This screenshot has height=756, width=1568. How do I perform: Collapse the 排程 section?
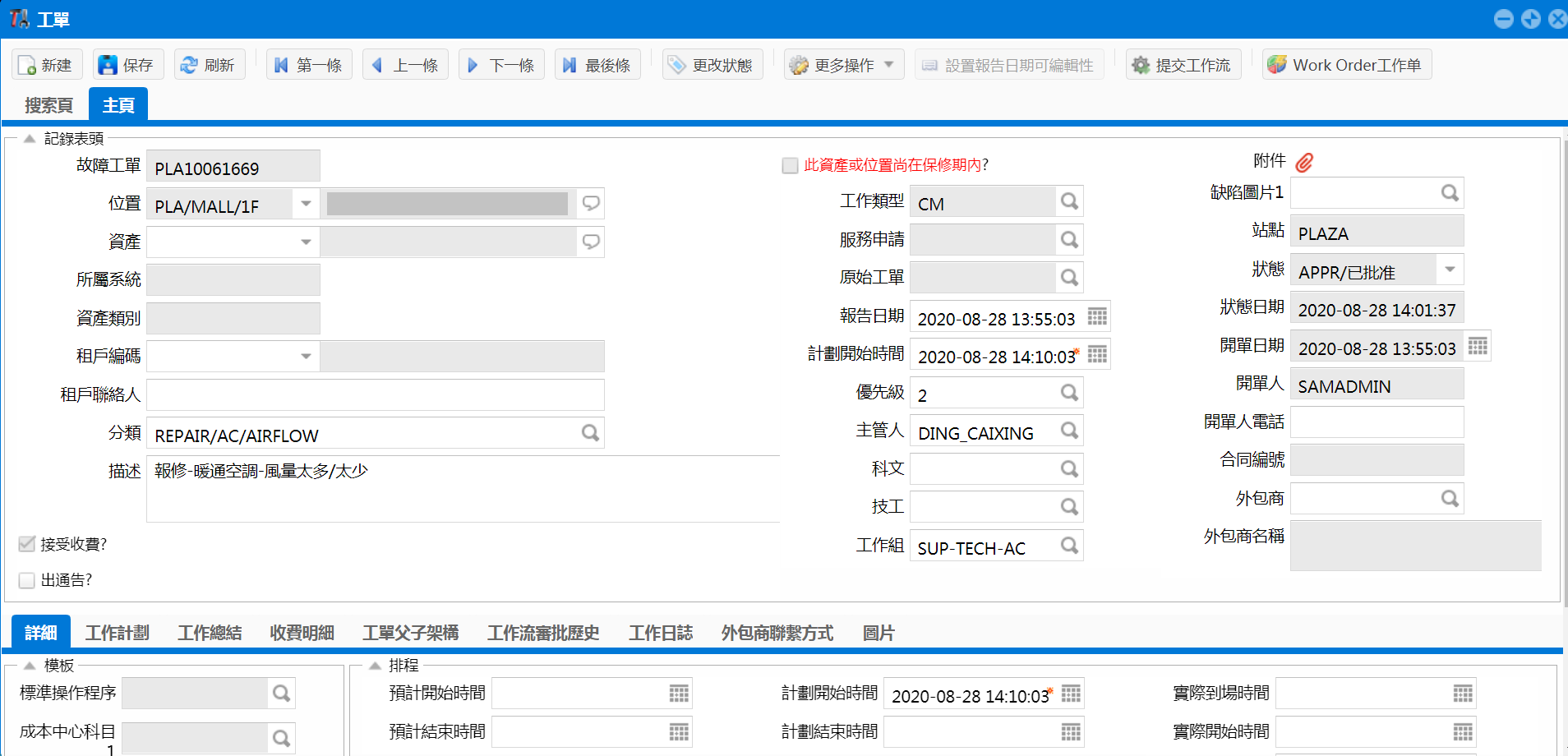coord(375,666)
